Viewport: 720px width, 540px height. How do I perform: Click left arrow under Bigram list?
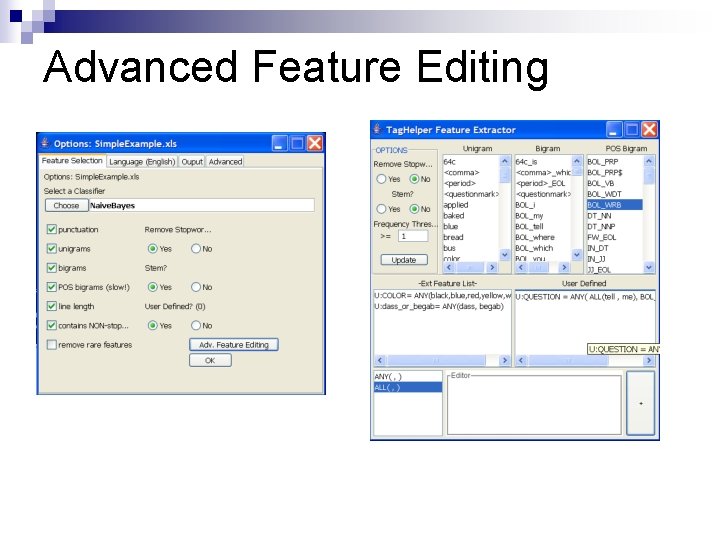521,267
